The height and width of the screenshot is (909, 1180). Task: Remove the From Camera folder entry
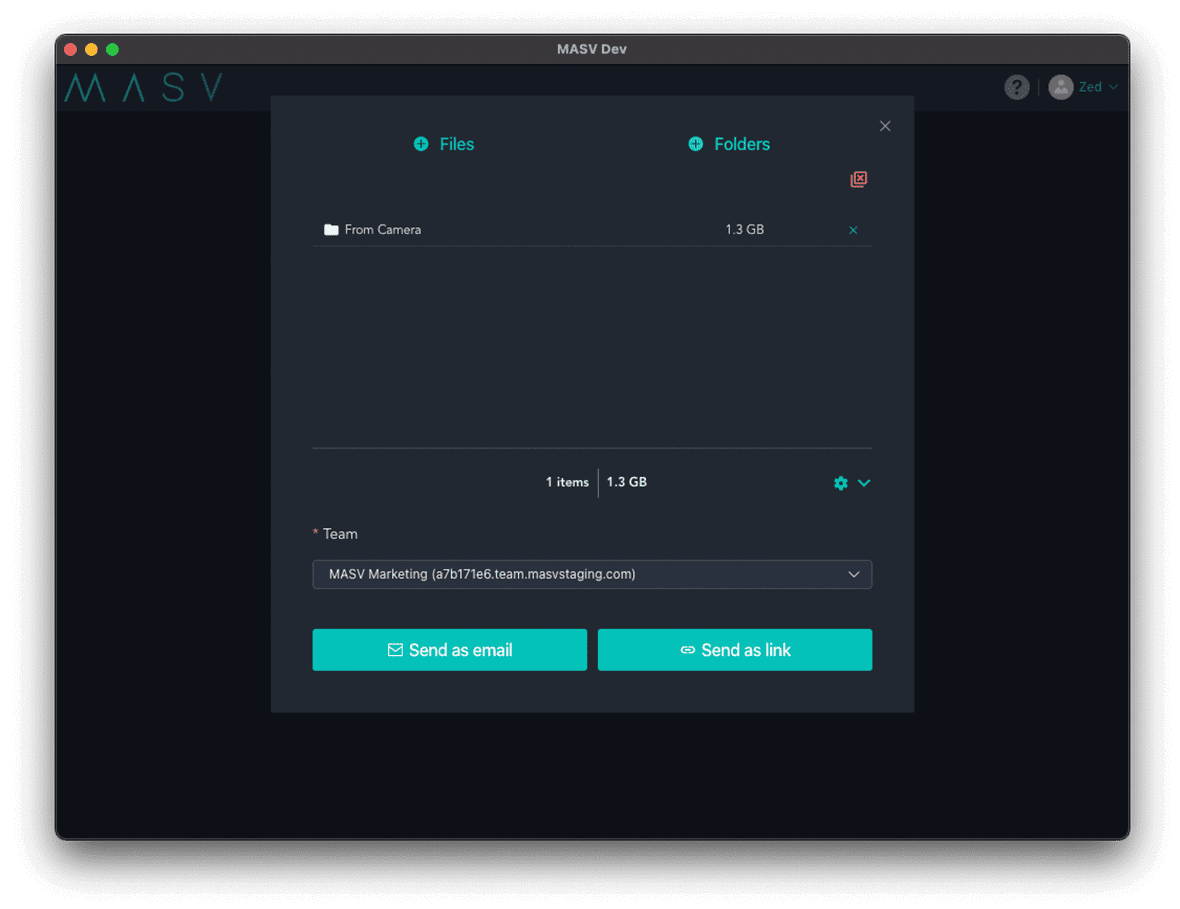tap(853, 230)
